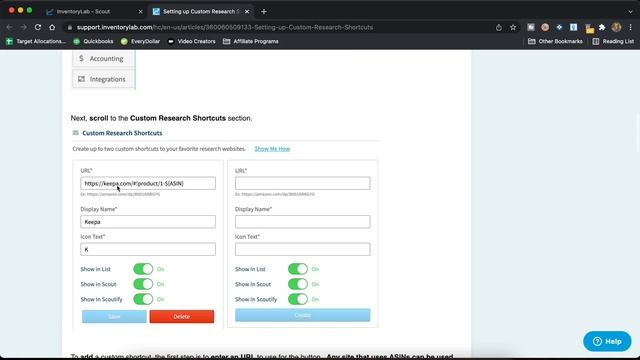Bookmark this page with the star icon
Image resolution: width=640 pixels, height=360 pixels.
coord(513,27)
